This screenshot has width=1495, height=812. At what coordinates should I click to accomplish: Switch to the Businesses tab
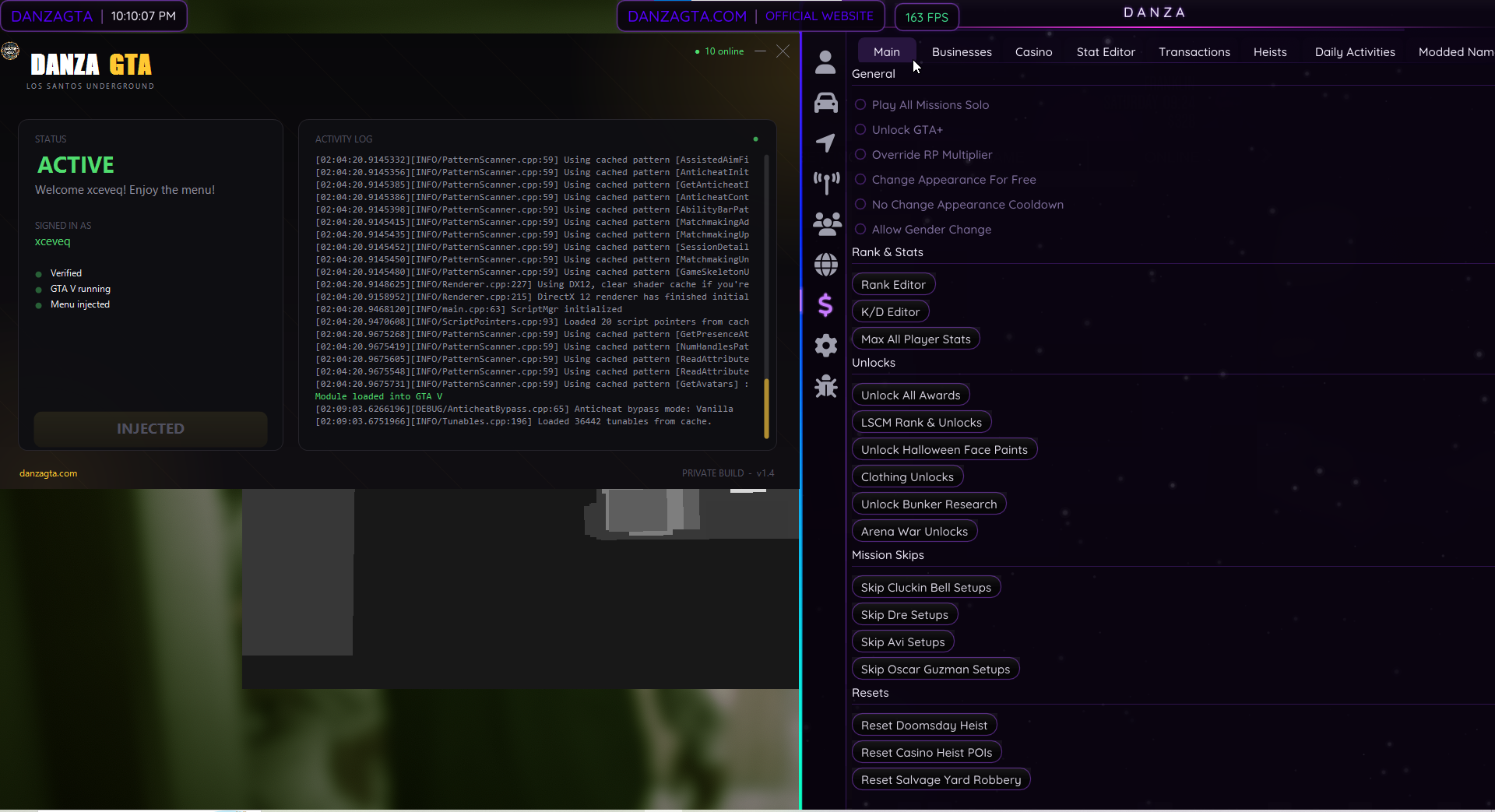click(962, 52)
